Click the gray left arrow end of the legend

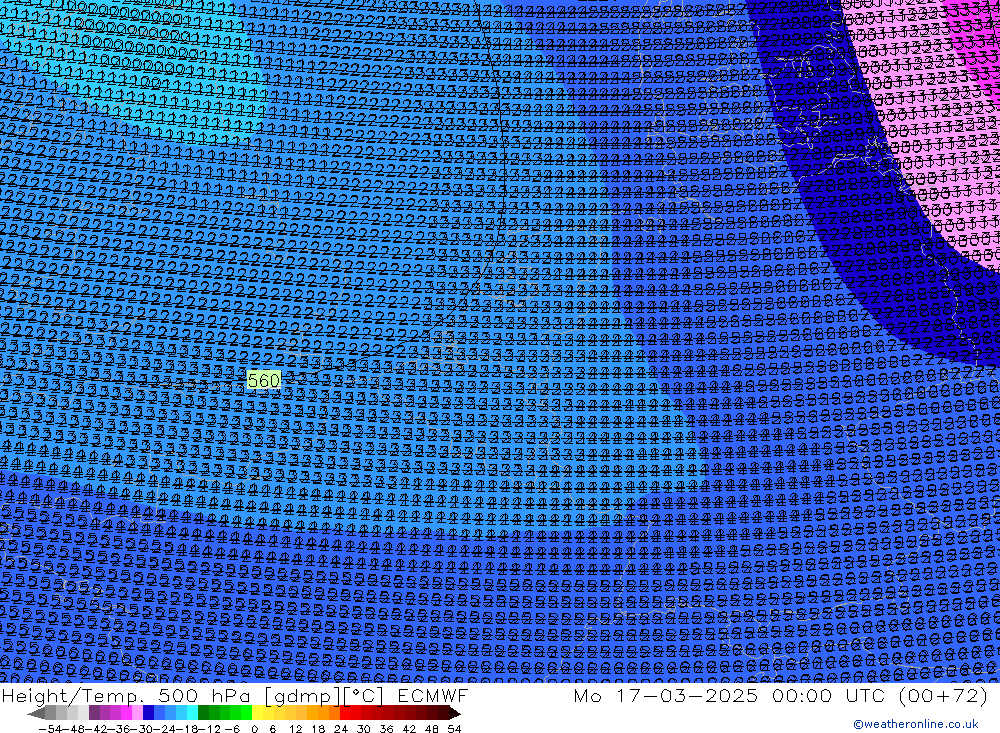click(36, 713)
